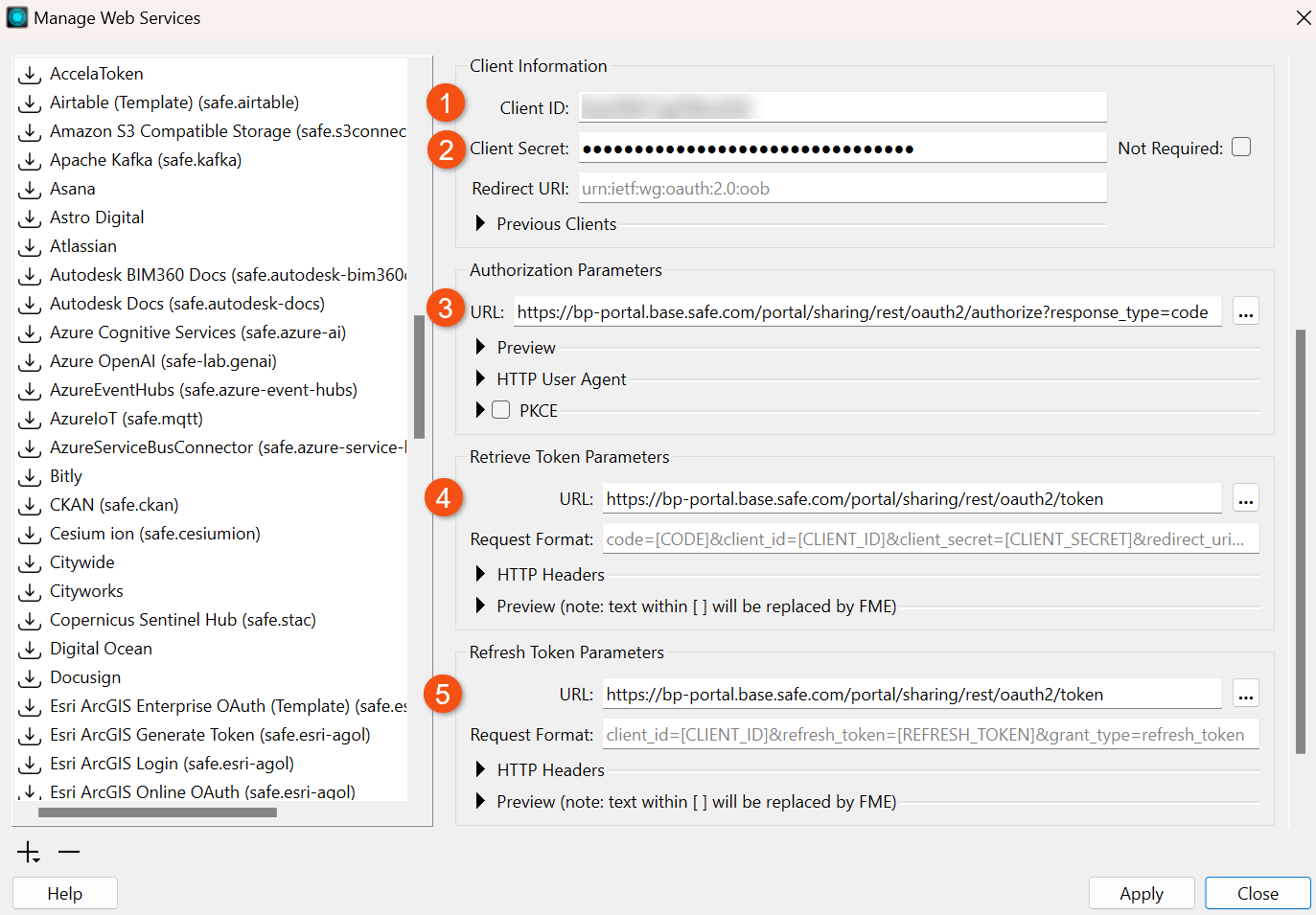Select Esri ArcGIS Enterprise OAuth (Template)

point(228,706)
